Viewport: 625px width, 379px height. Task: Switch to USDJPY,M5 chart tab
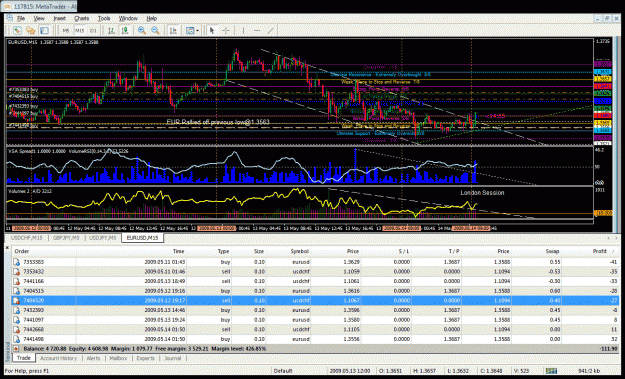(x=103, y=238)
